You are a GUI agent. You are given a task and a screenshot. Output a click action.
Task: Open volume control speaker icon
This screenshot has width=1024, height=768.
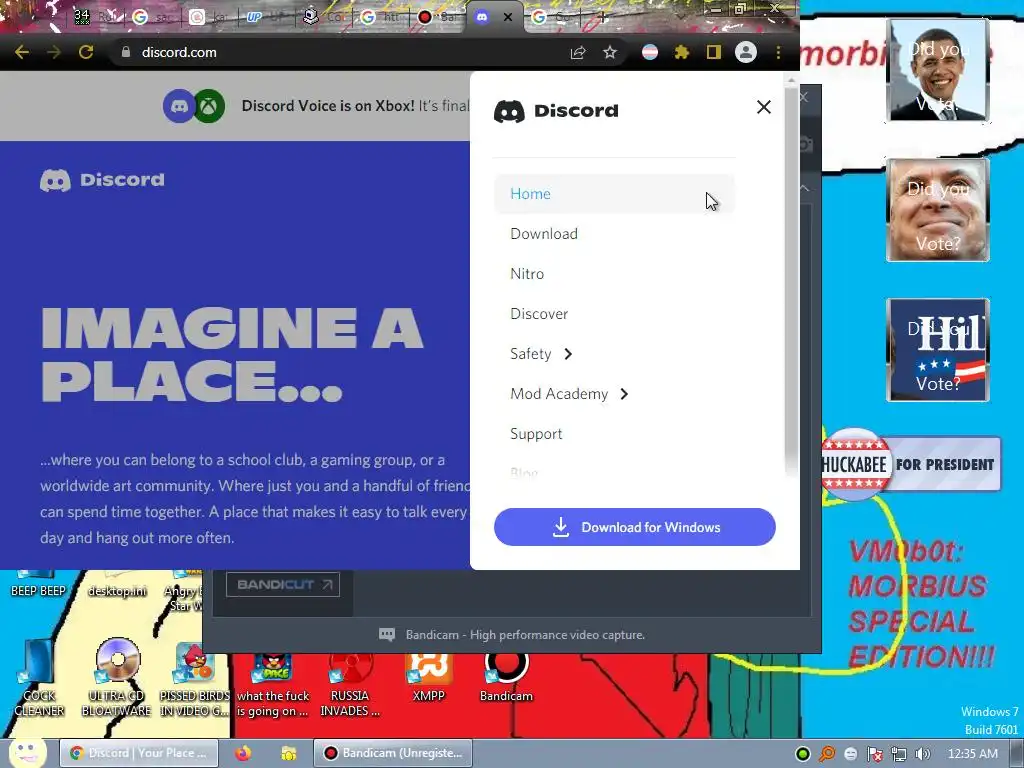coord(922,754)
